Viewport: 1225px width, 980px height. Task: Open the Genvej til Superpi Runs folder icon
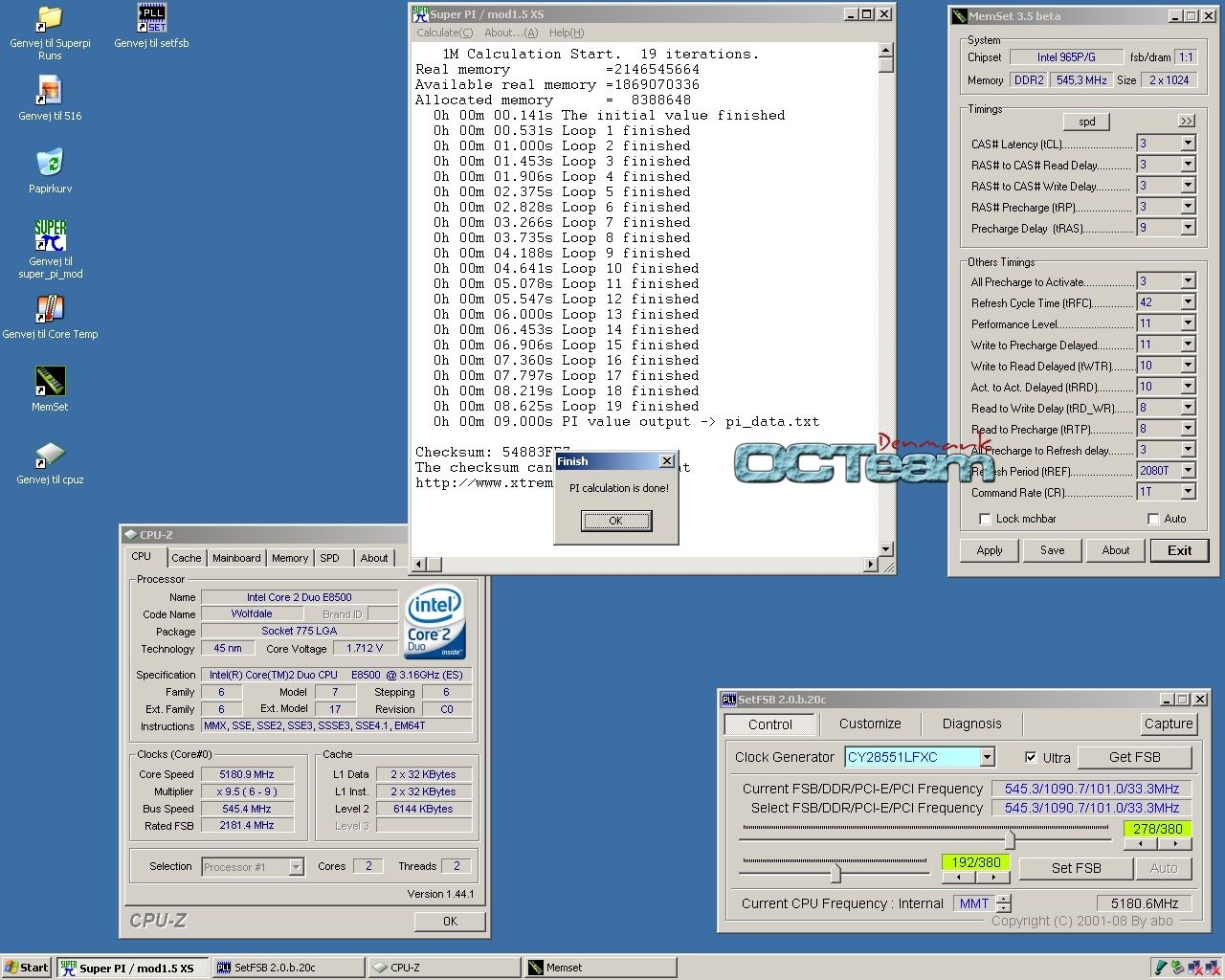coord(50,19)
